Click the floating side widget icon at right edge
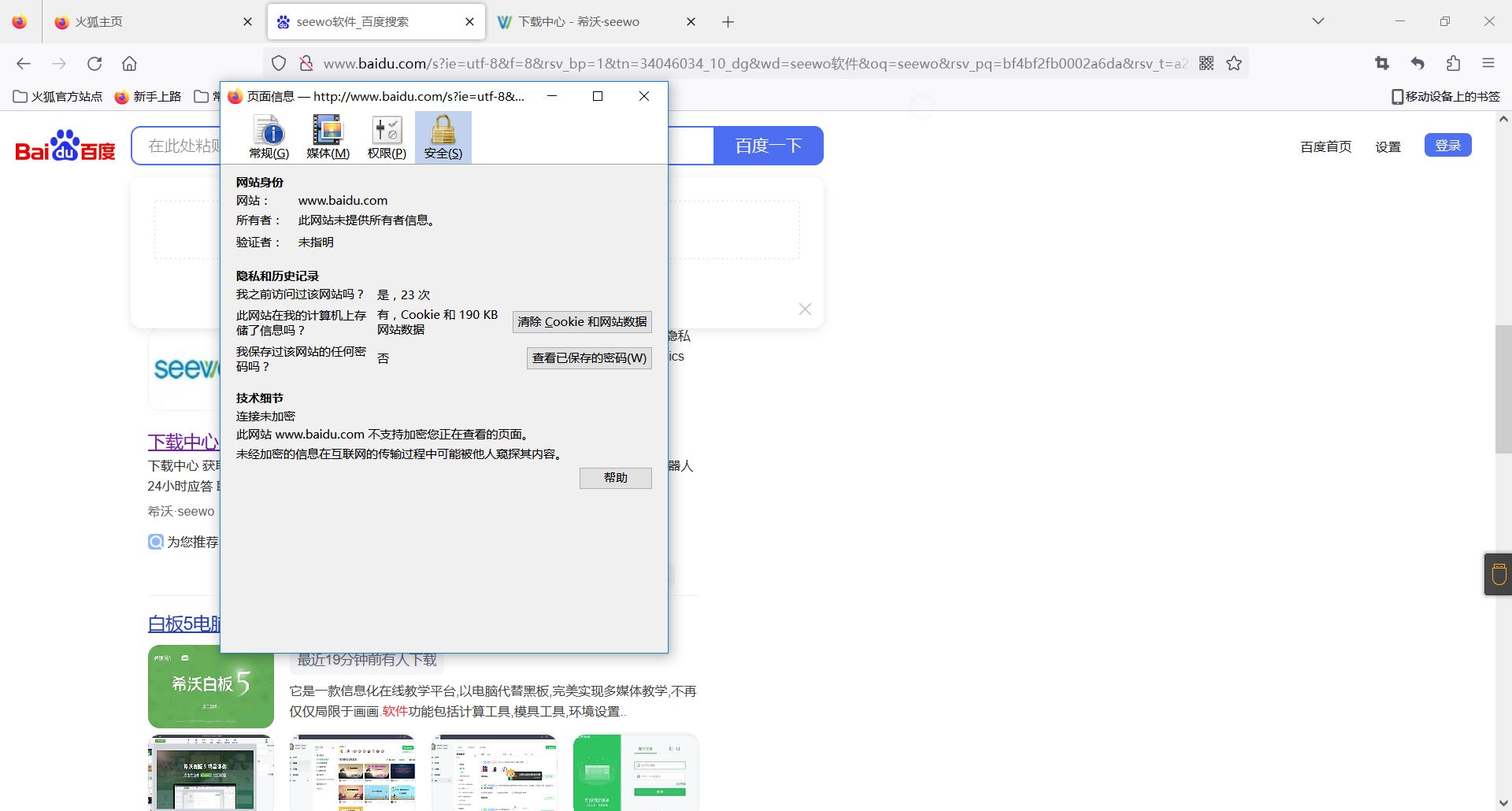The image size is (1512, 811). point(1499,574)
